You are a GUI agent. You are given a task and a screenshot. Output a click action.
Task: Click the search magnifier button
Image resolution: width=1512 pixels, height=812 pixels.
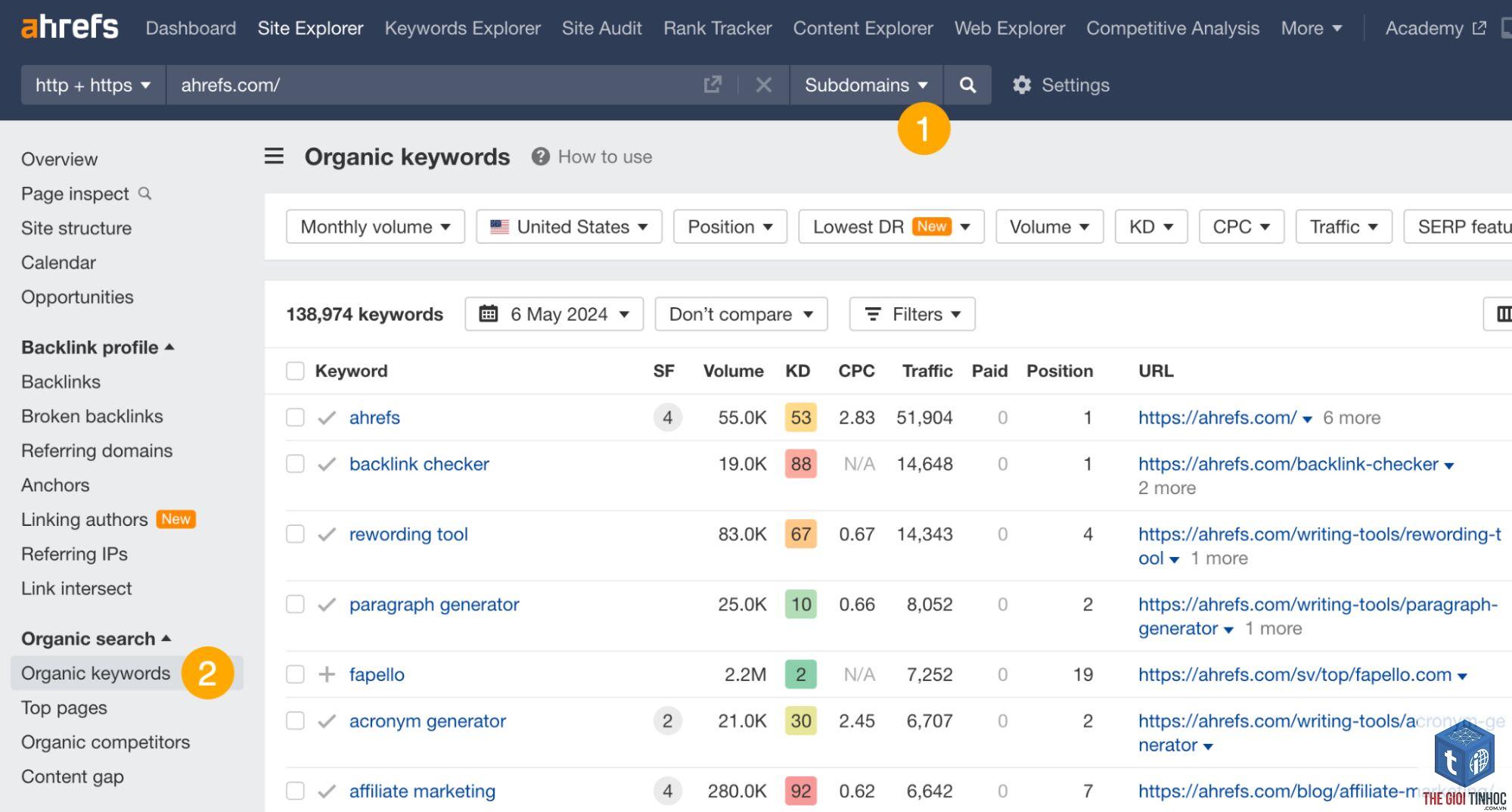pos(967,85)
